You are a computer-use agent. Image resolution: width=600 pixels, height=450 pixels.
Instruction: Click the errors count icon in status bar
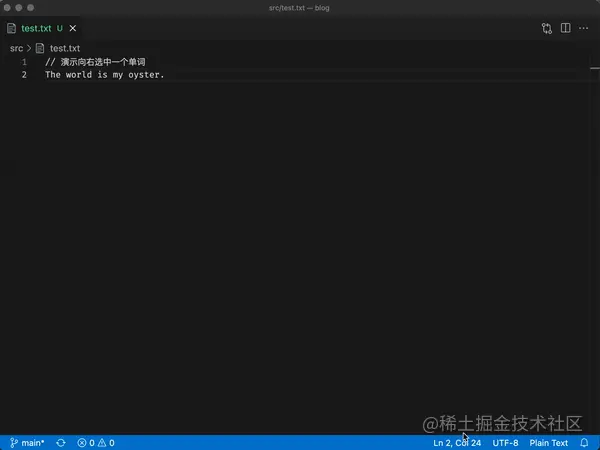pyautogui.click(x=82, y=442)
